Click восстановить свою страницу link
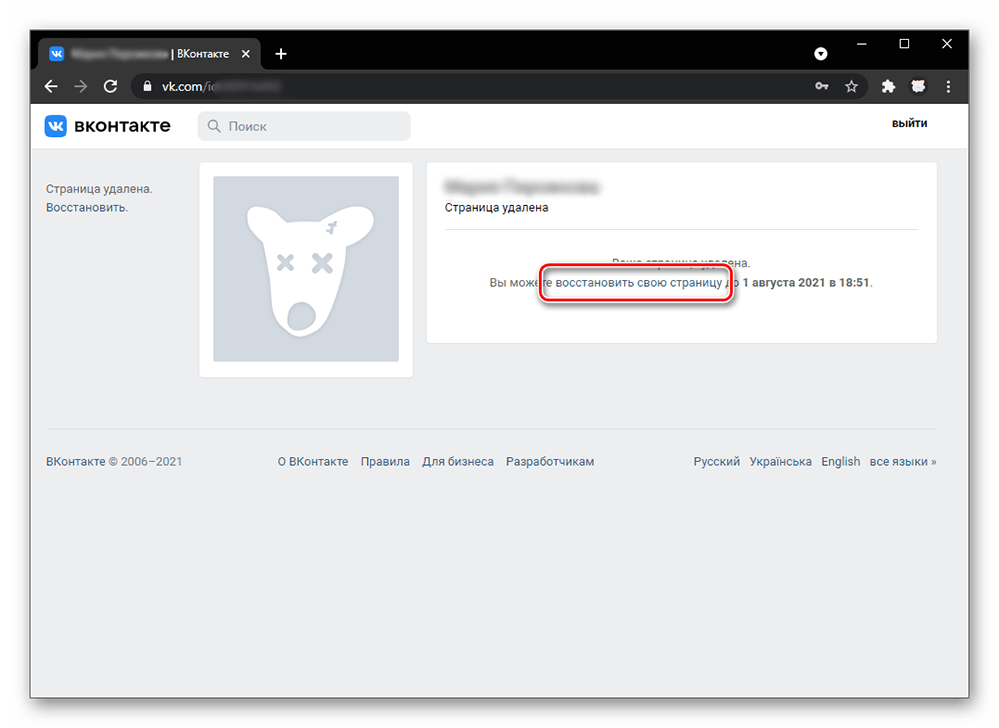Screen dimensions: 999x728 [x=638, y=282]
